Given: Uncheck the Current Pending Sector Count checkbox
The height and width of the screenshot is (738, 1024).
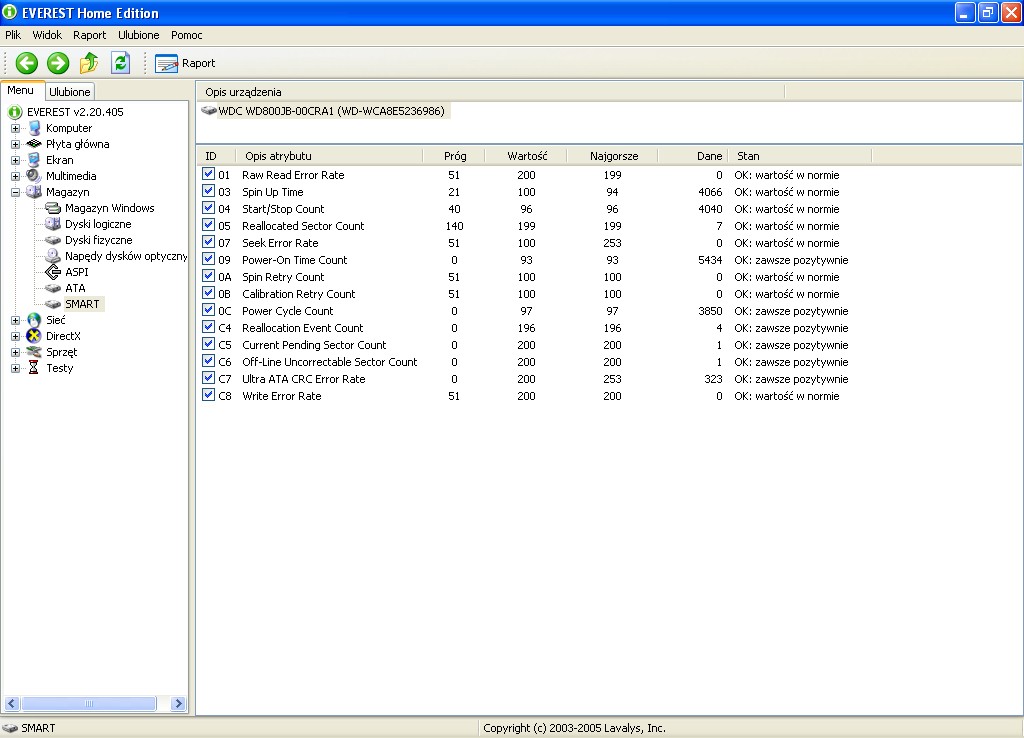Looking at the screenshot, I should [x=208, y=344].
